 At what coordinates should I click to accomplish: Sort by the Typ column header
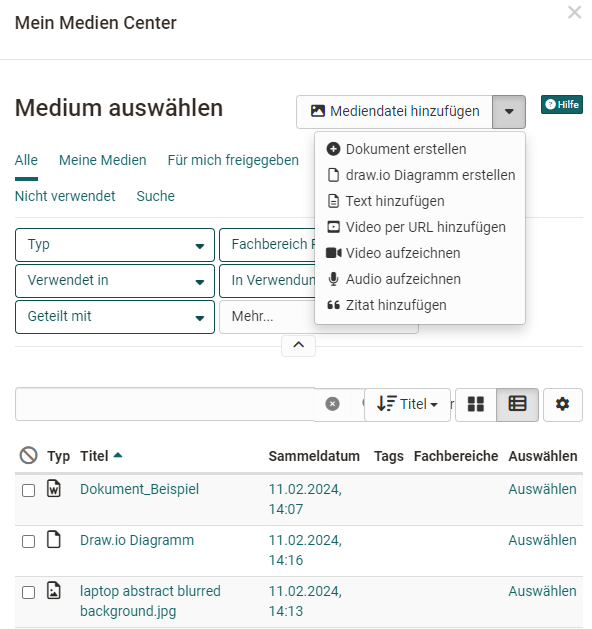(59, 456)
